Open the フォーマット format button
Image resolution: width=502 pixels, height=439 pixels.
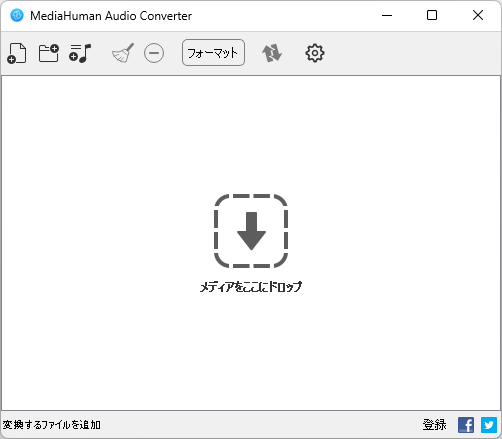click(213, 53)
